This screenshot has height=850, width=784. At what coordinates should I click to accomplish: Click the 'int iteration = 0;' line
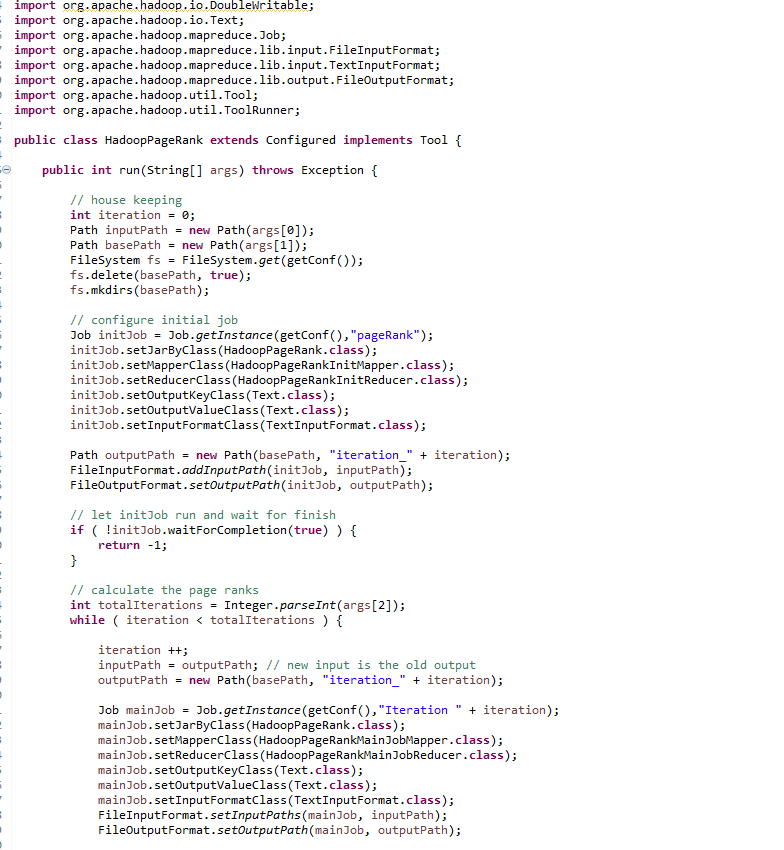pos(132,215)
